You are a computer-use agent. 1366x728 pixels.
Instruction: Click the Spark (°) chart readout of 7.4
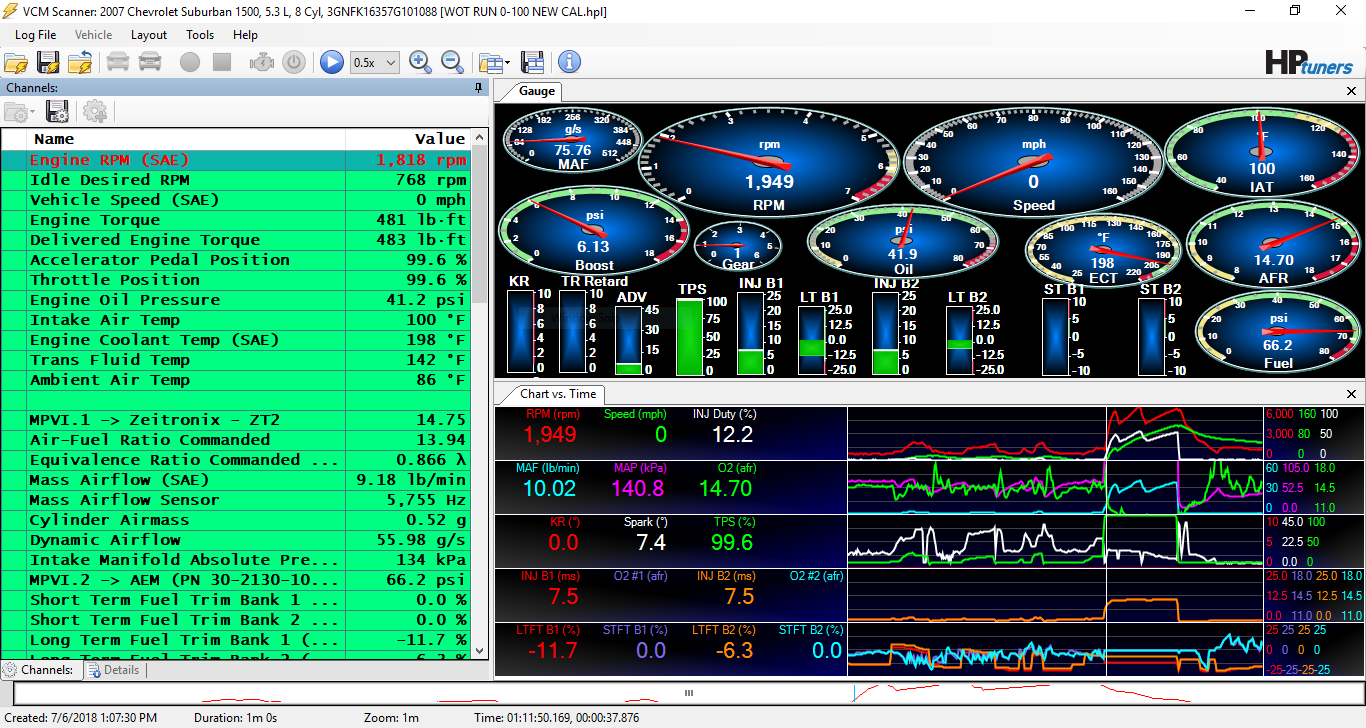point(651,535)
